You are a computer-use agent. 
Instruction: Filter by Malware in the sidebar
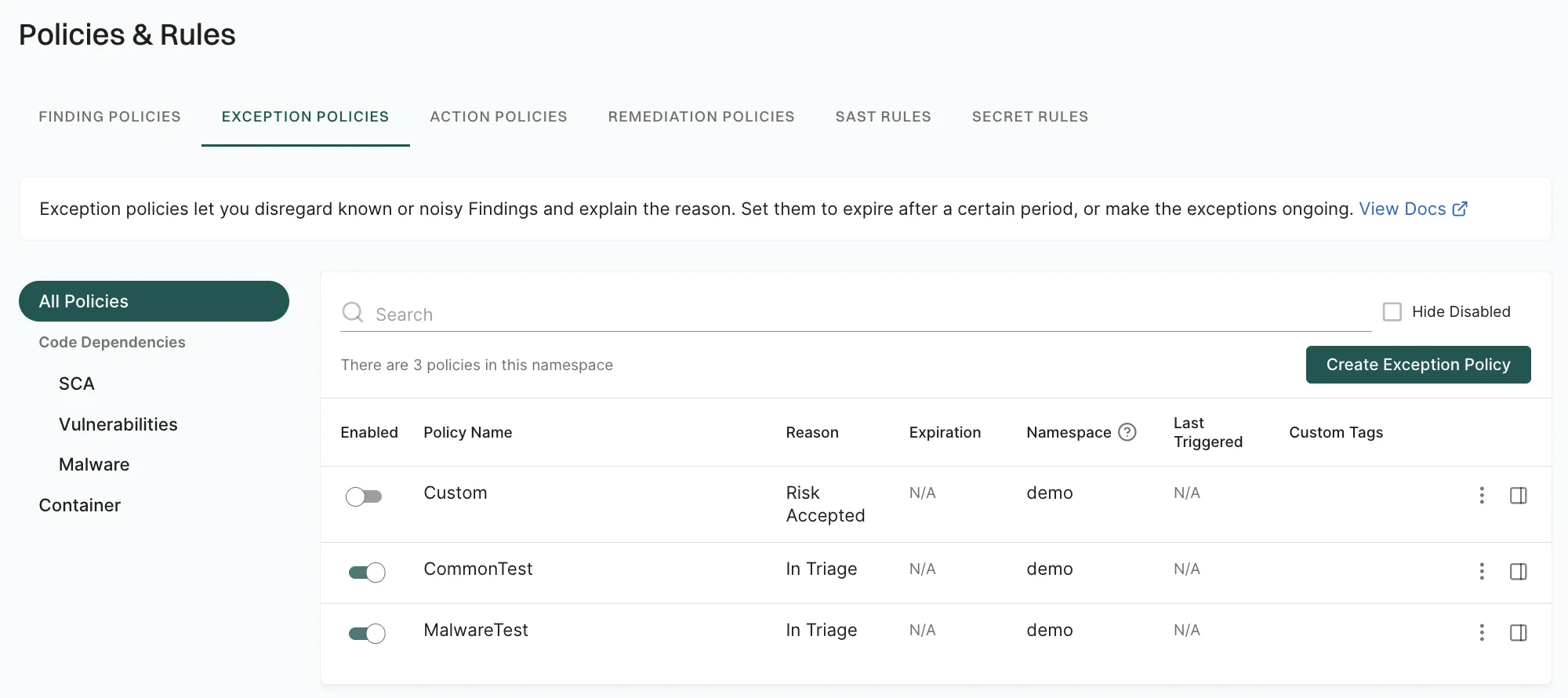[94, 464]
